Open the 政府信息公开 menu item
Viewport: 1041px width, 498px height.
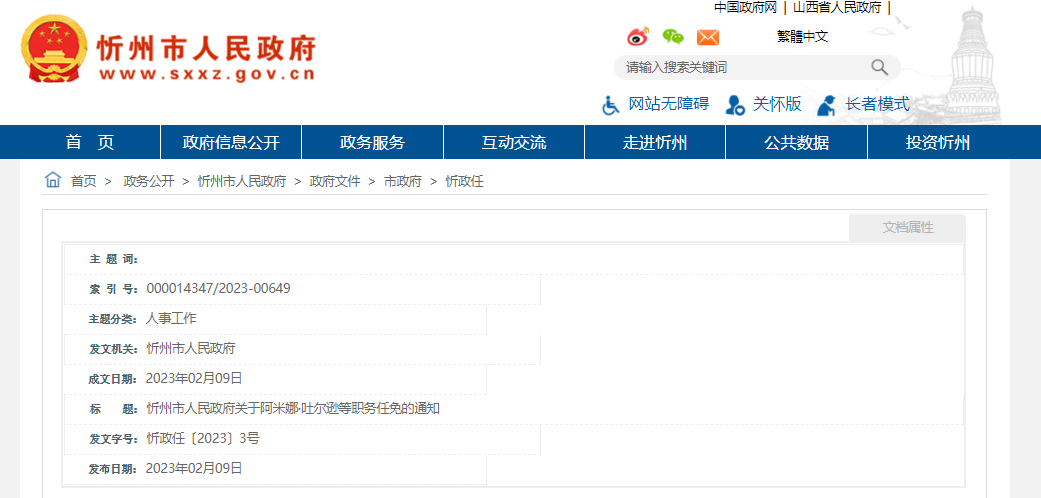pyautogui.click(x=231, y=142)
